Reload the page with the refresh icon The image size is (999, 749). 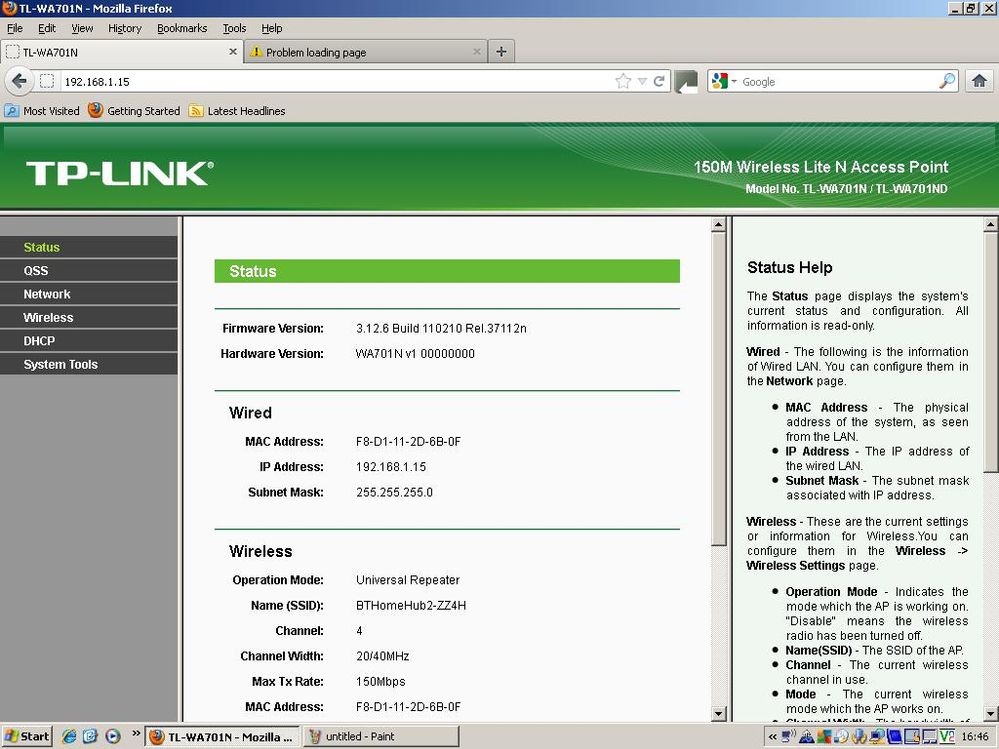click(x=659, y=81)
